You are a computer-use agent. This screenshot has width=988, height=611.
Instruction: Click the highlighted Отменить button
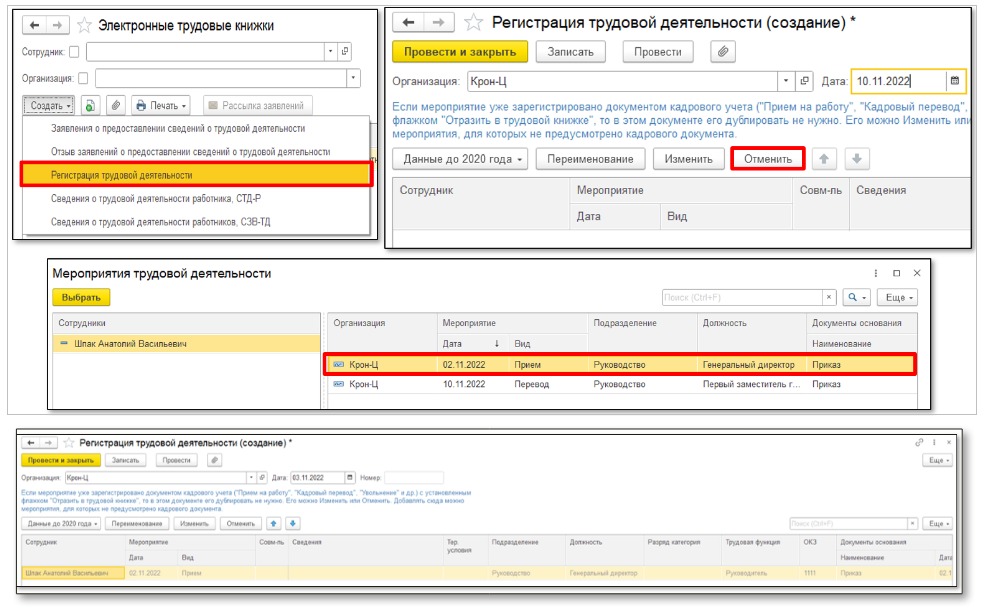pyautogui.click(x=767, y=159)
